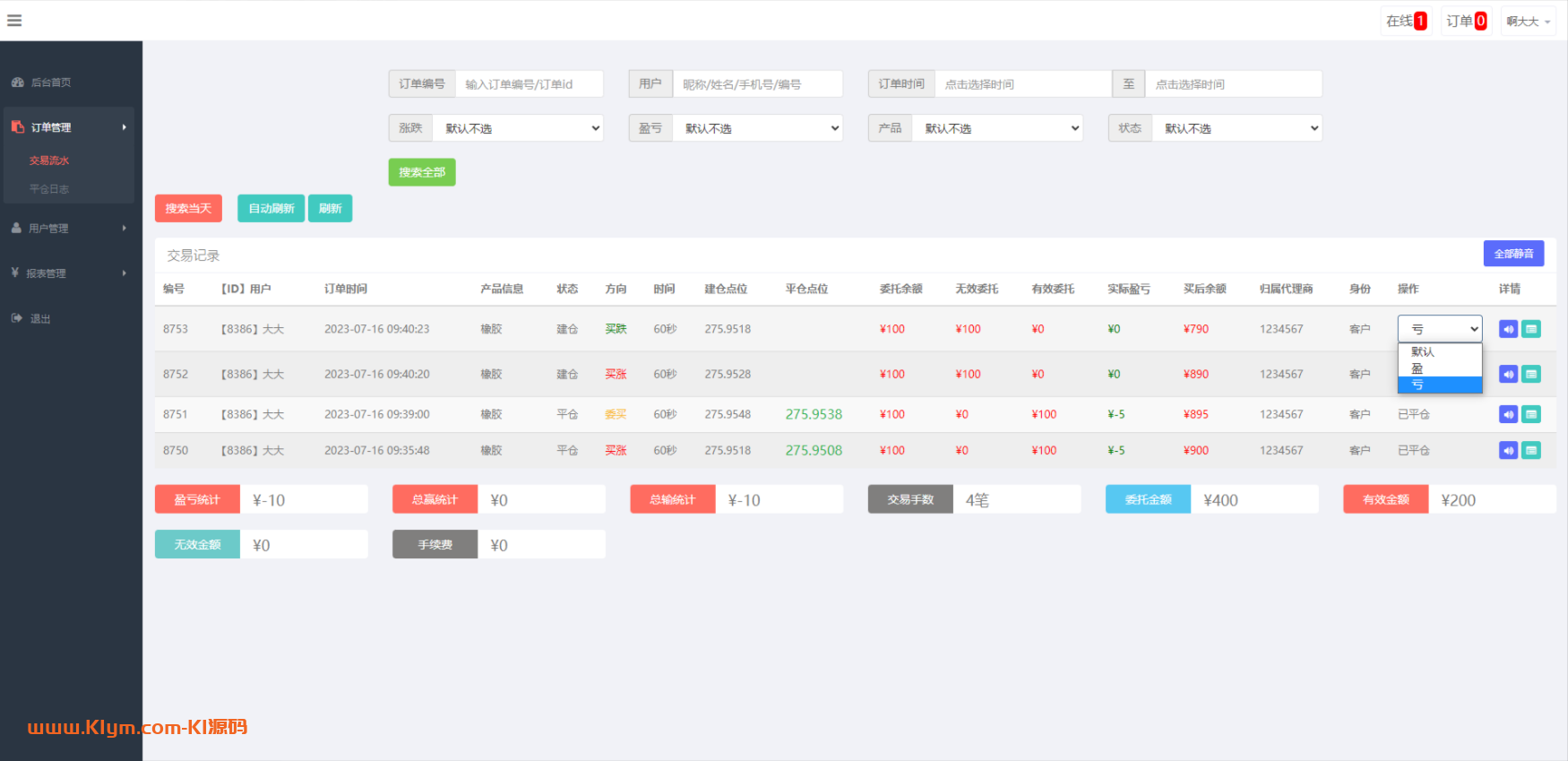Click the 委托金额 statistics label

click(x=1148, y=499)
